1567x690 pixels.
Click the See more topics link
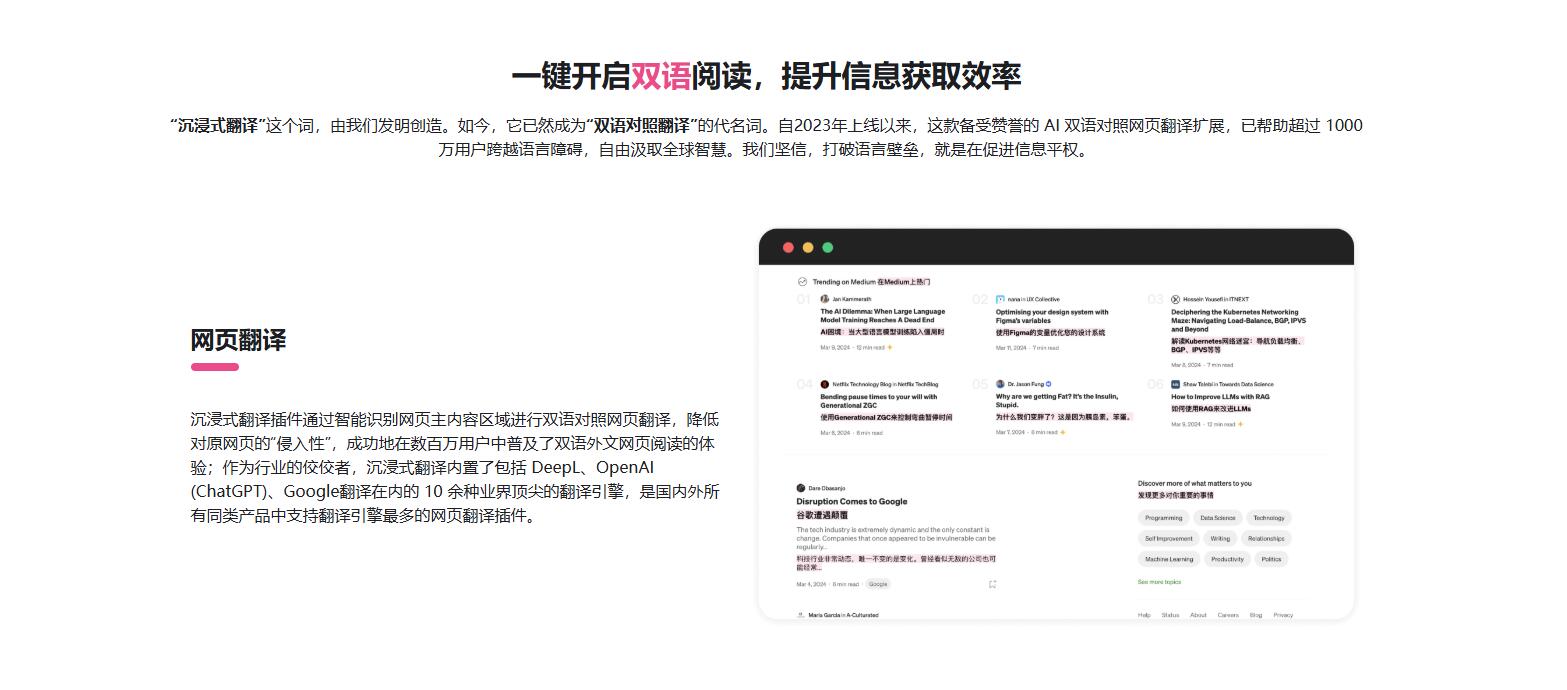(1159, 582)
